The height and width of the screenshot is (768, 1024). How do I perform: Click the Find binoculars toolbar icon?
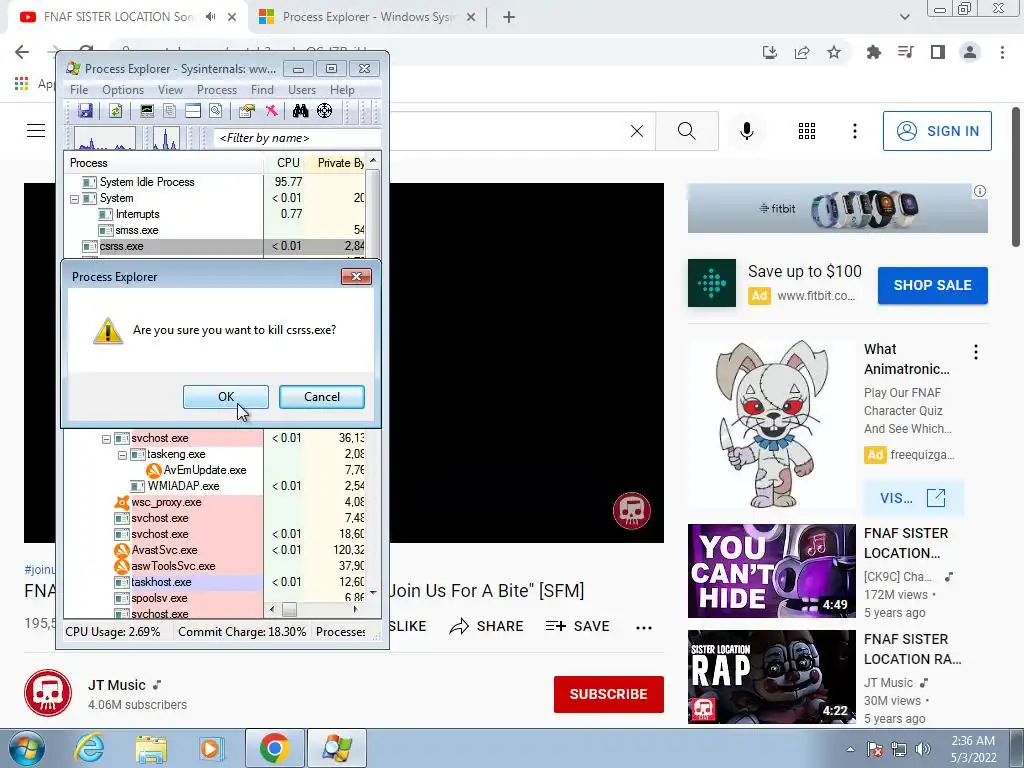pos(300,111)
